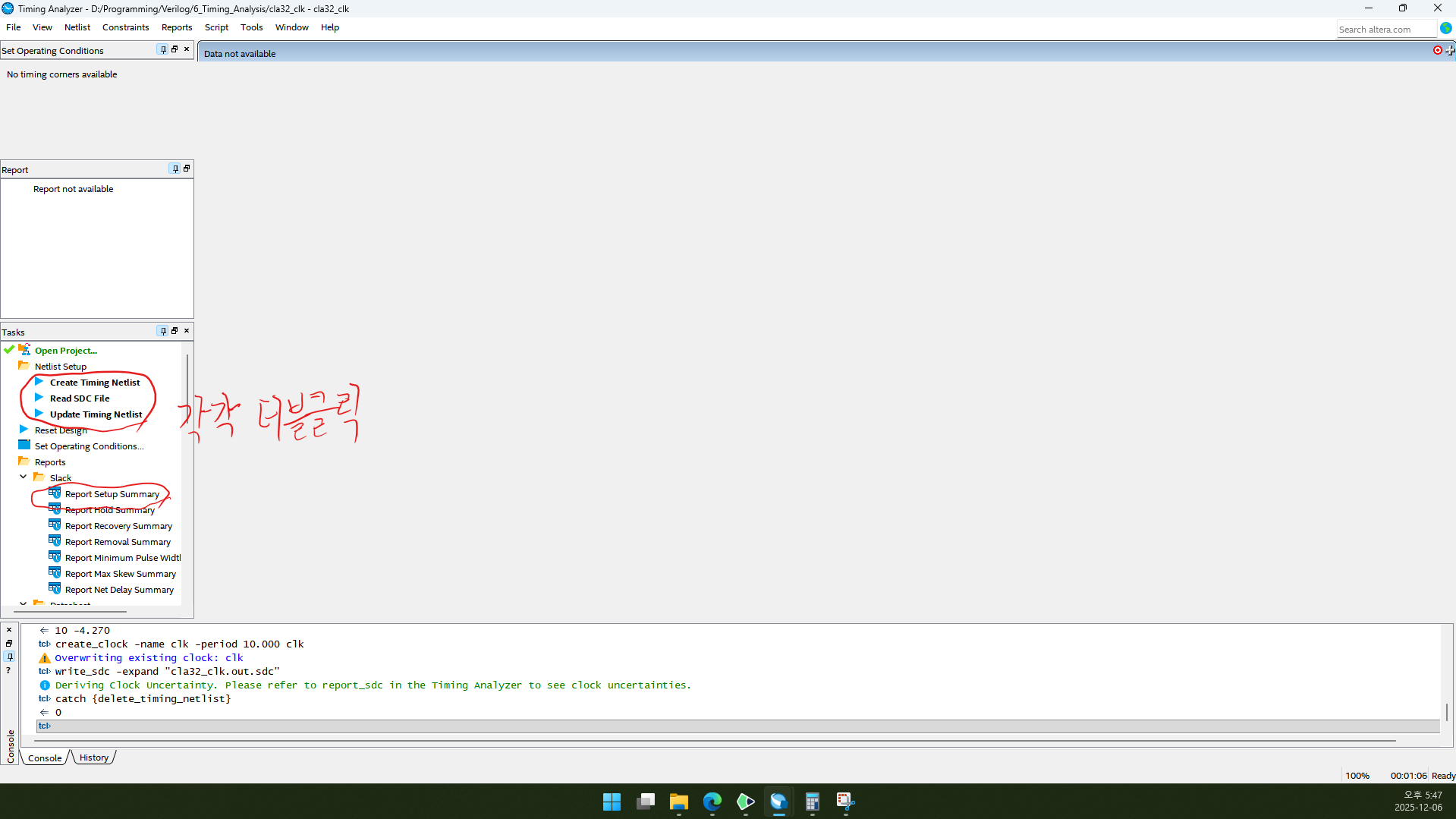The image size is (1456, 819).
Task: Click the Create Timing Netlist play icon
Action: pos(39,382)
